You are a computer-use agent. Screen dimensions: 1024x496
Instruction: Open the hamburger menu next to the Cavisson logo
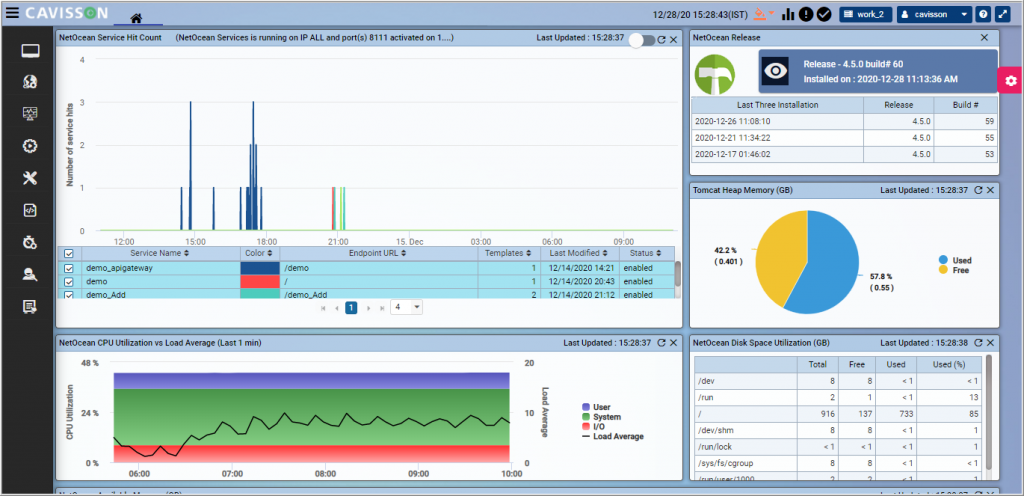(12, 12)
